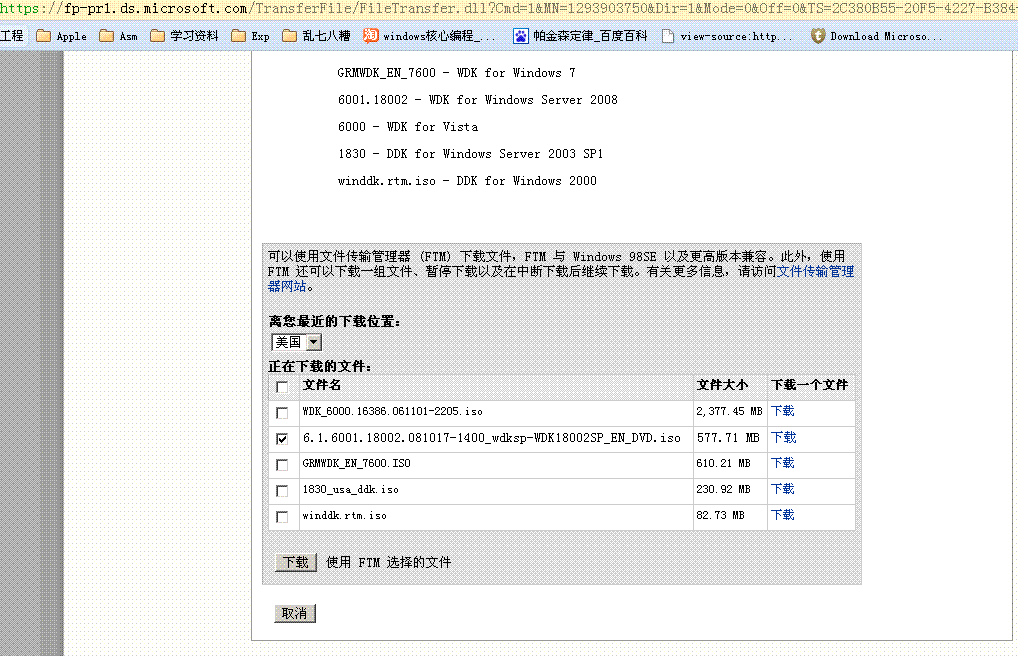
Task: Click the 离您最近的下载位置 label
Action: 334,322
